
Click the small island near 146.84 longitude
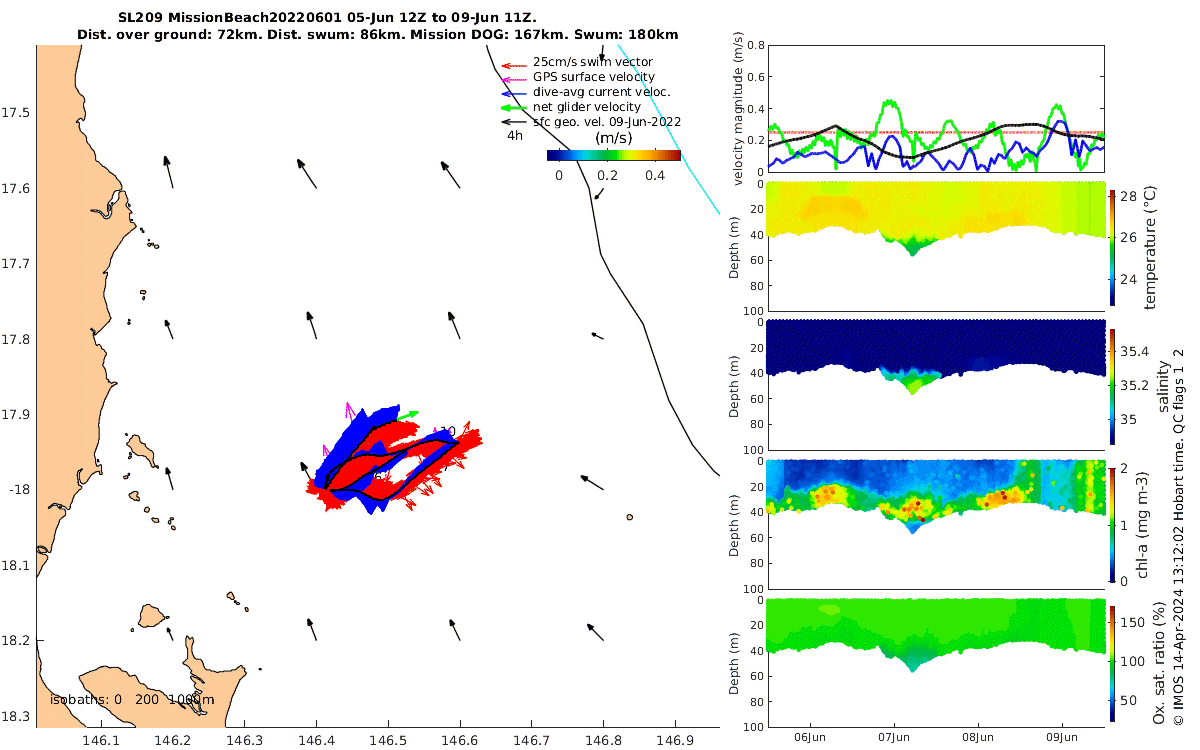coord(630,517)
